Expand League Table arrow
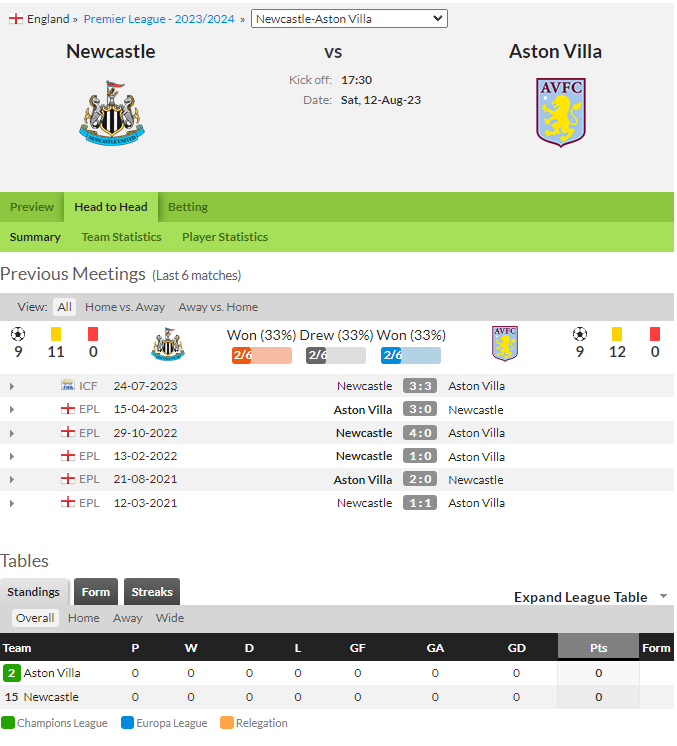 663,597
